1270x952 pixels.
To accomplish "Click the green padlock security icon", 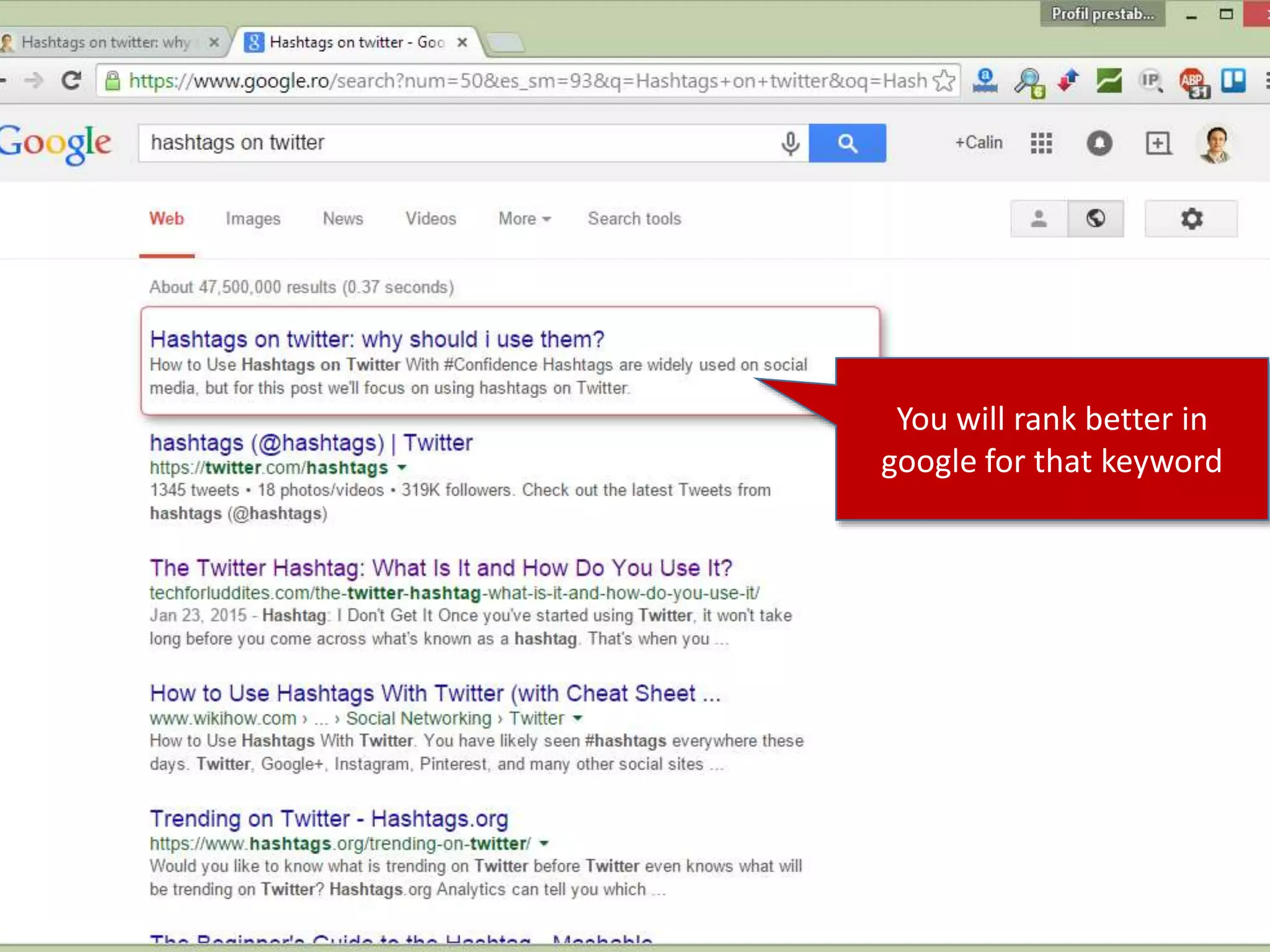I will click(112, 81).
